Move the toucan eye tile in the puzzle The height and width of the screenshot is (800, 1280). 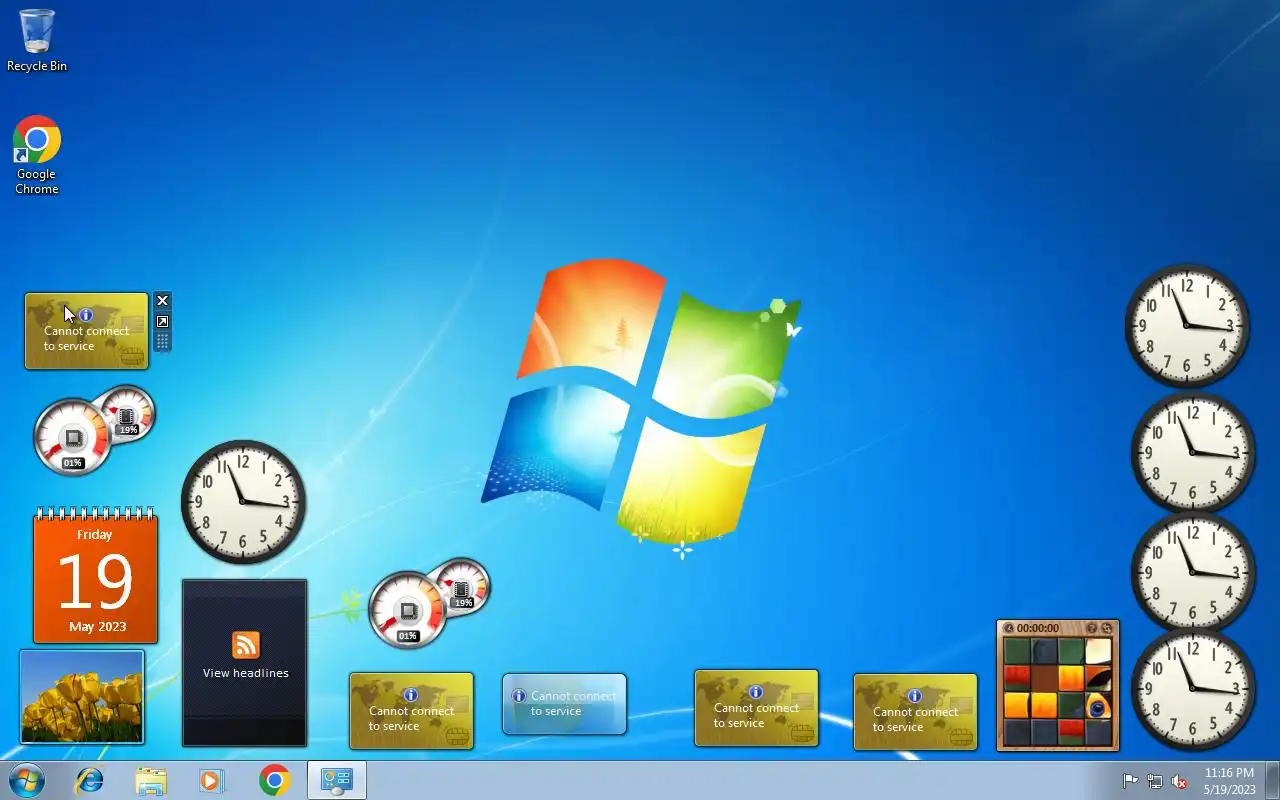1098,705
